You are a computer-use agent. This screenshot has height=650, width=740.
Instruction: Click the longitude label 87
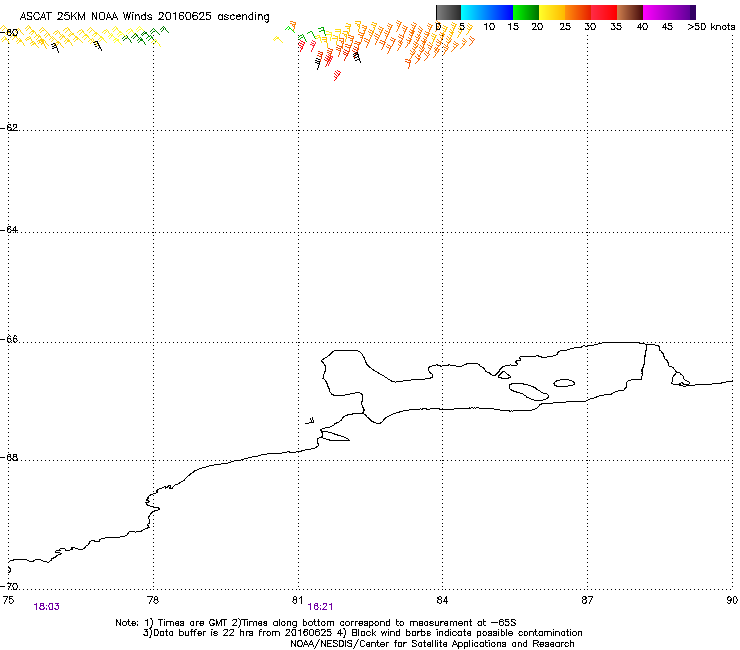click(x=587, y=600)
